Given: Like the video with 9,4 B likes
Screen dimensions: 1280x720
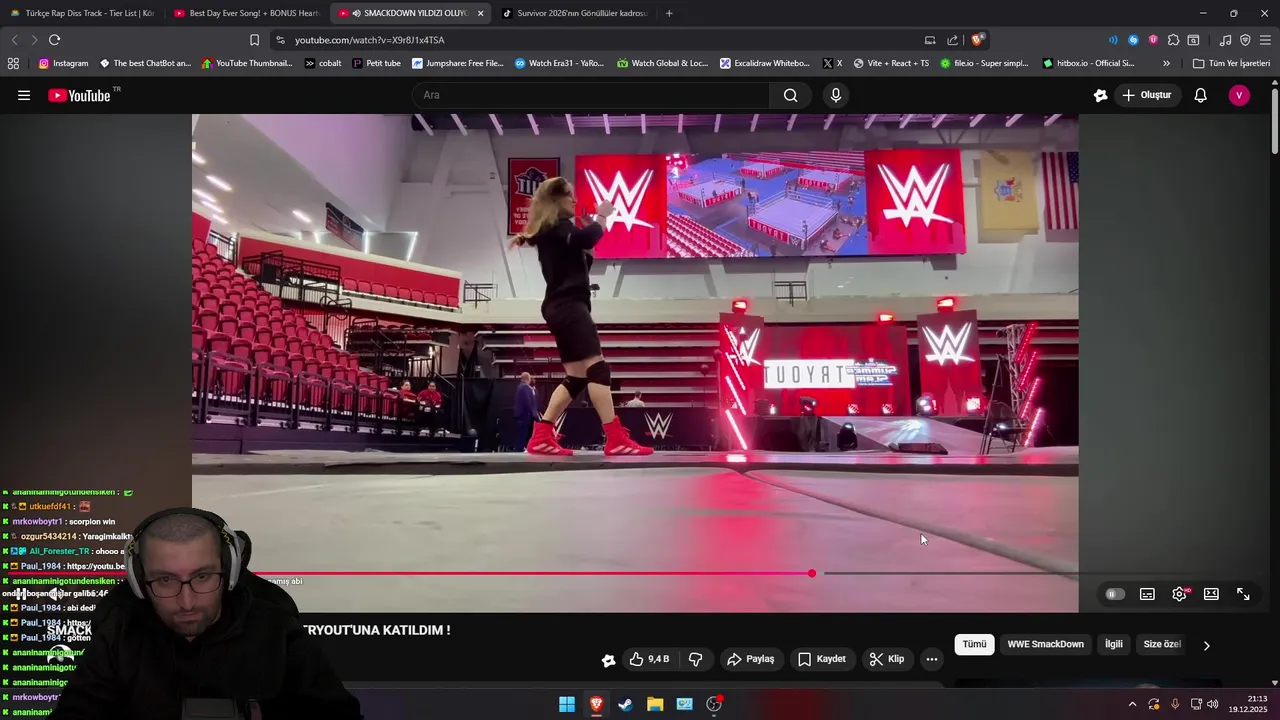Looking at the screenshot, I should coord(648,659).
